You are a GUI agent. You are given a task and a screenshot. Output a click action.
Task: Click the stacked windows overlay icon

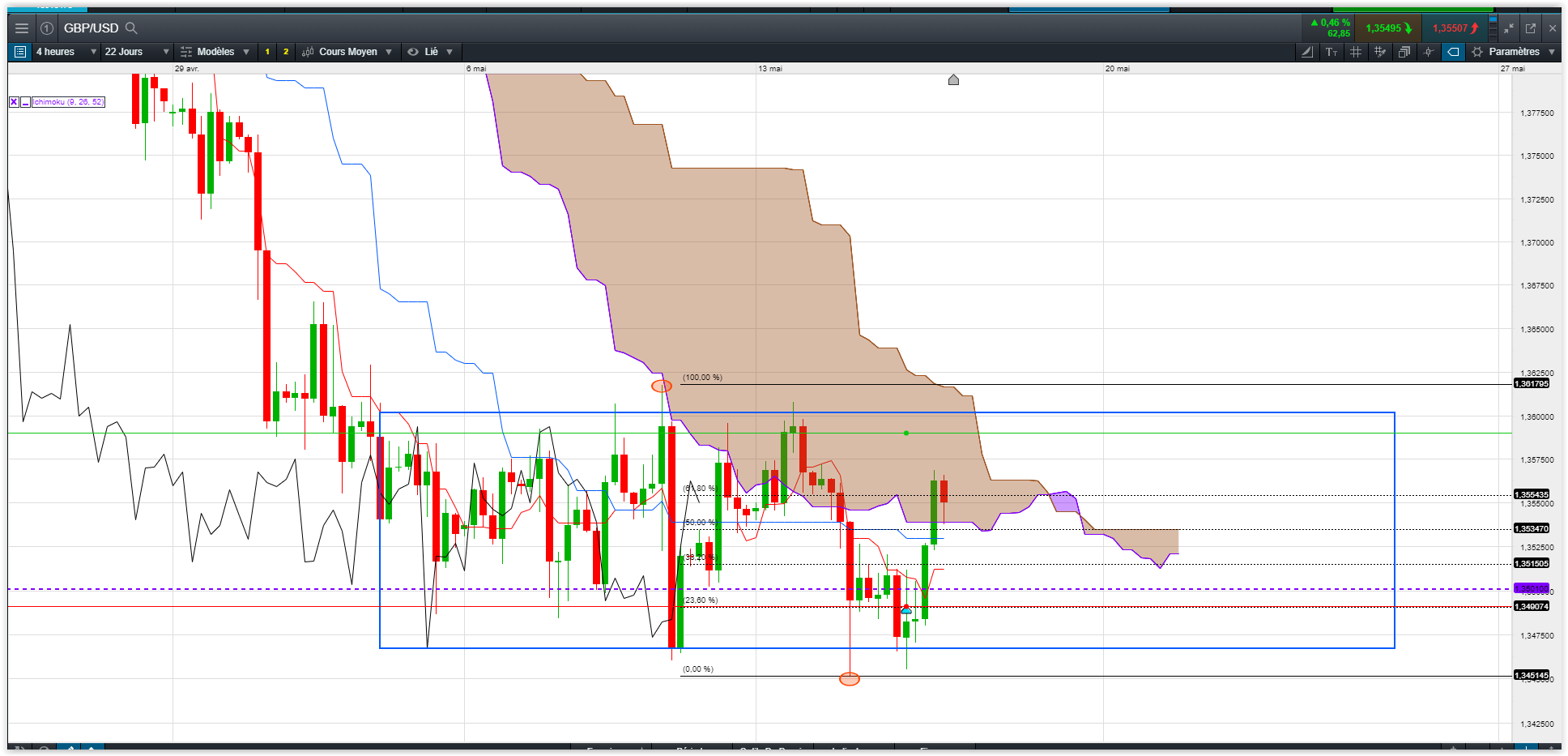point(1404,52)
